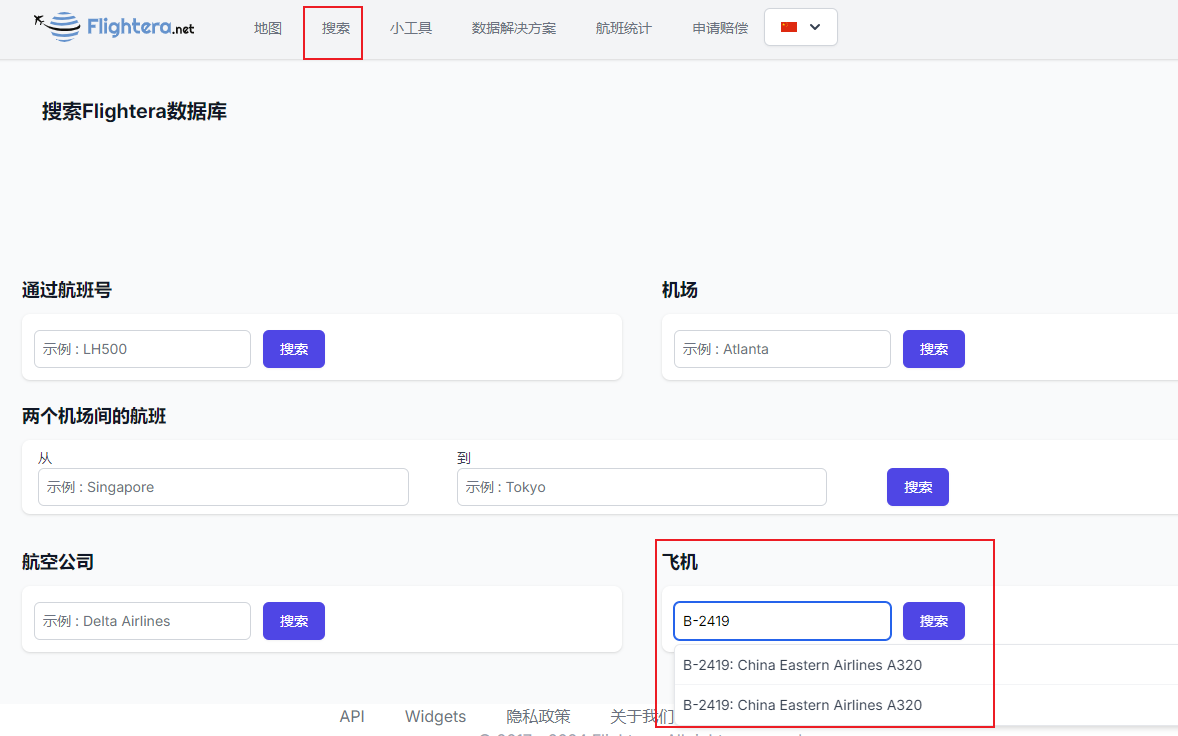
Task: Focus the airline field with Delta Airlines example
Action: [142, 621]
